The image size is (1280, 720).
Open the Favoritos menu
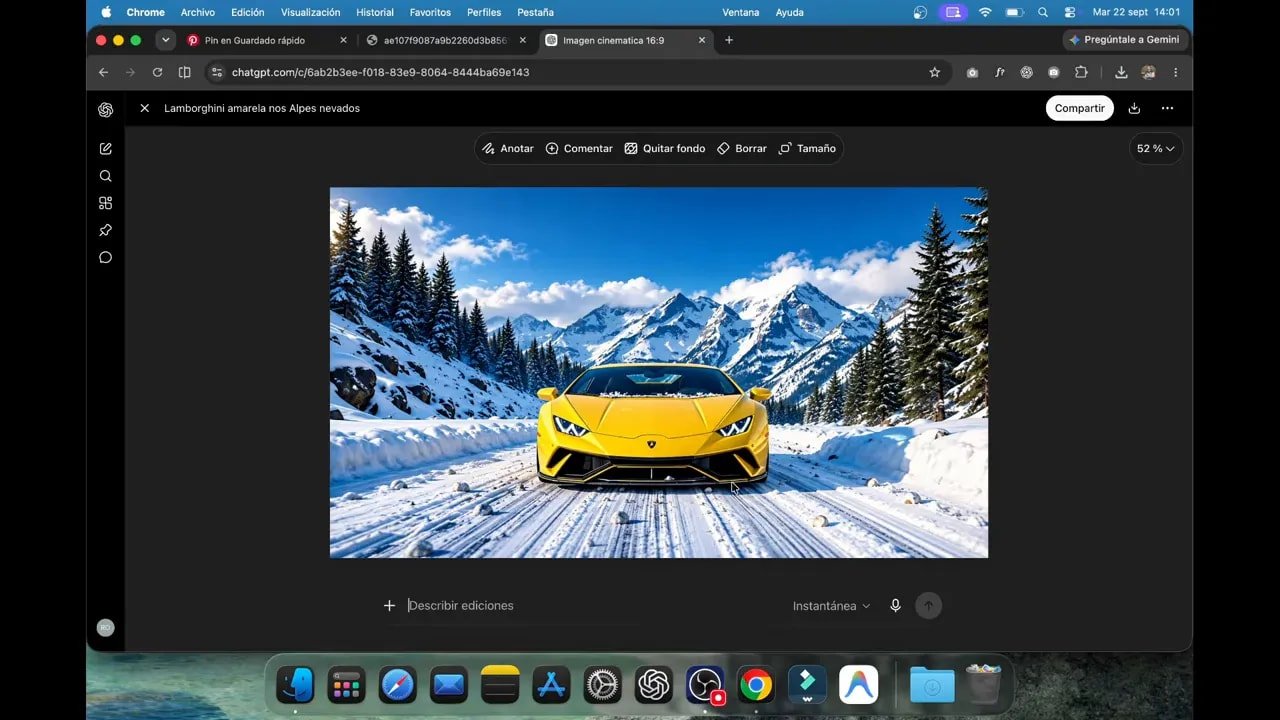(430, 12)
